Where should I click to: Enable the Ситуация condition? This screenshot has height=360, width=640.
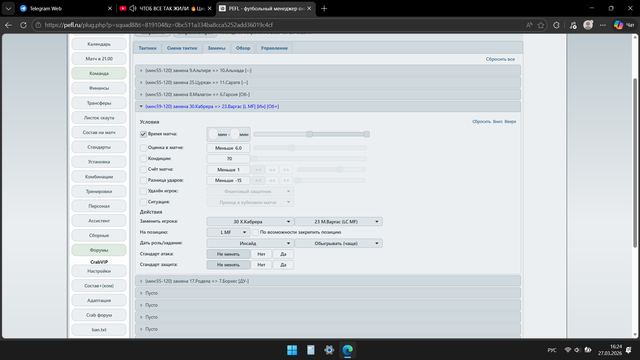point(143,202)
